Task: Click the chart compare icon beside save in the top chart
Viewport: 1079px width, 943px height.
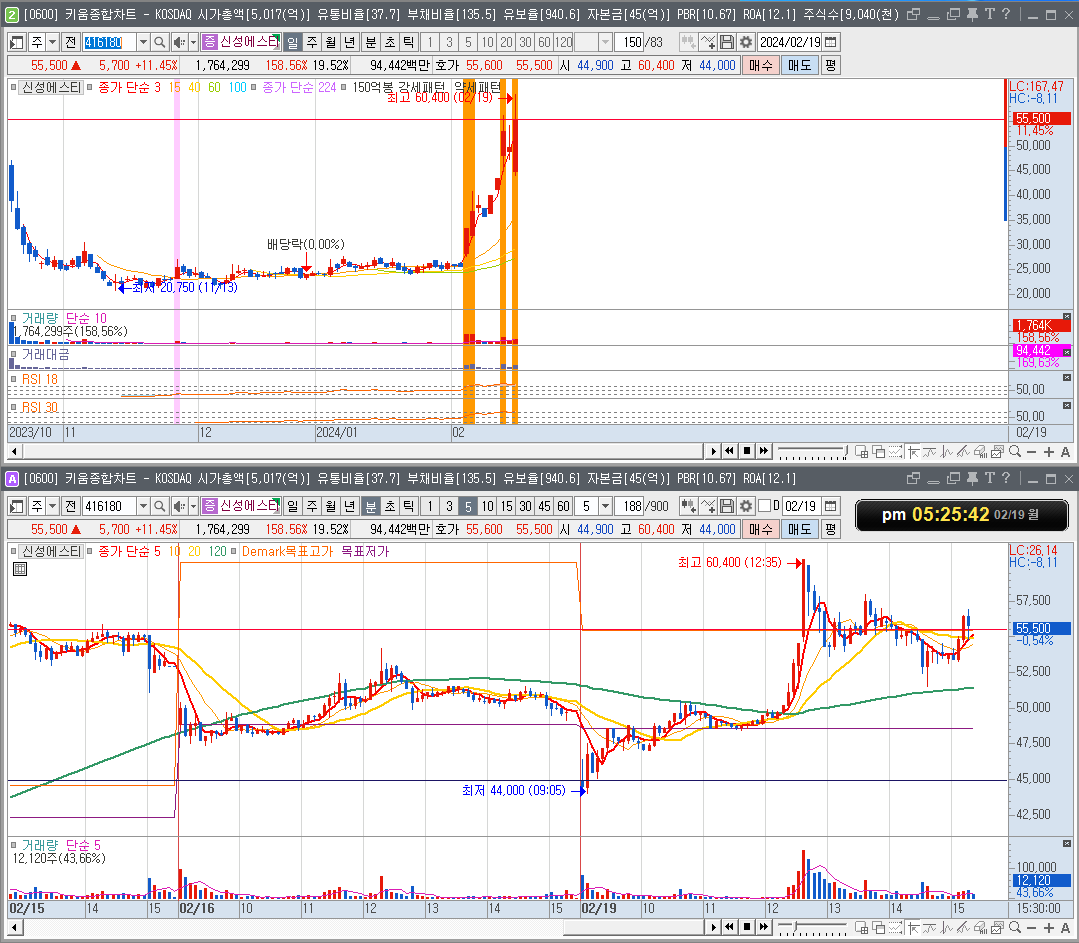Action: 708,43
